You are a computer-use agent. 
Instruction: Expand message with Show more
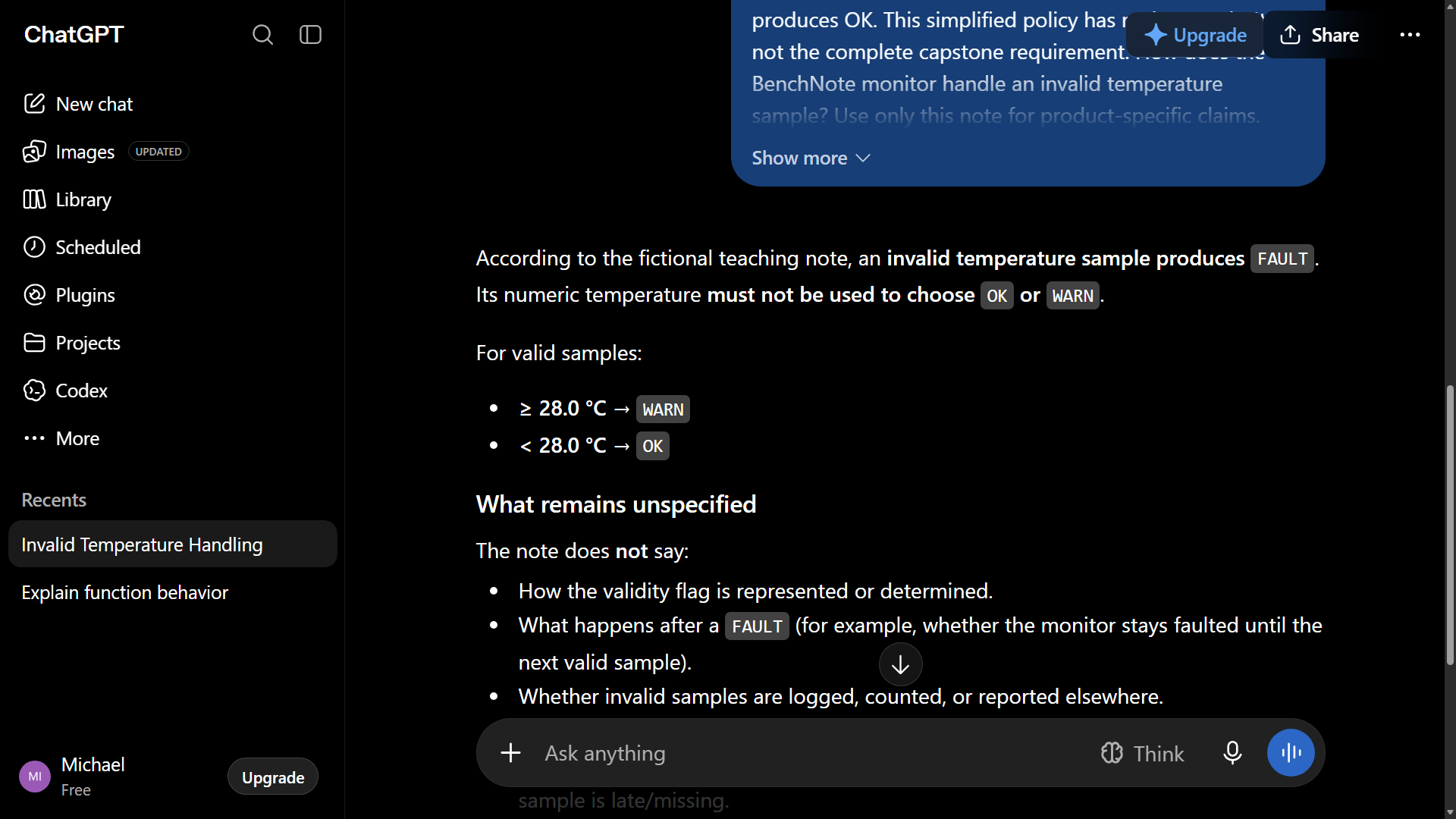811,158
